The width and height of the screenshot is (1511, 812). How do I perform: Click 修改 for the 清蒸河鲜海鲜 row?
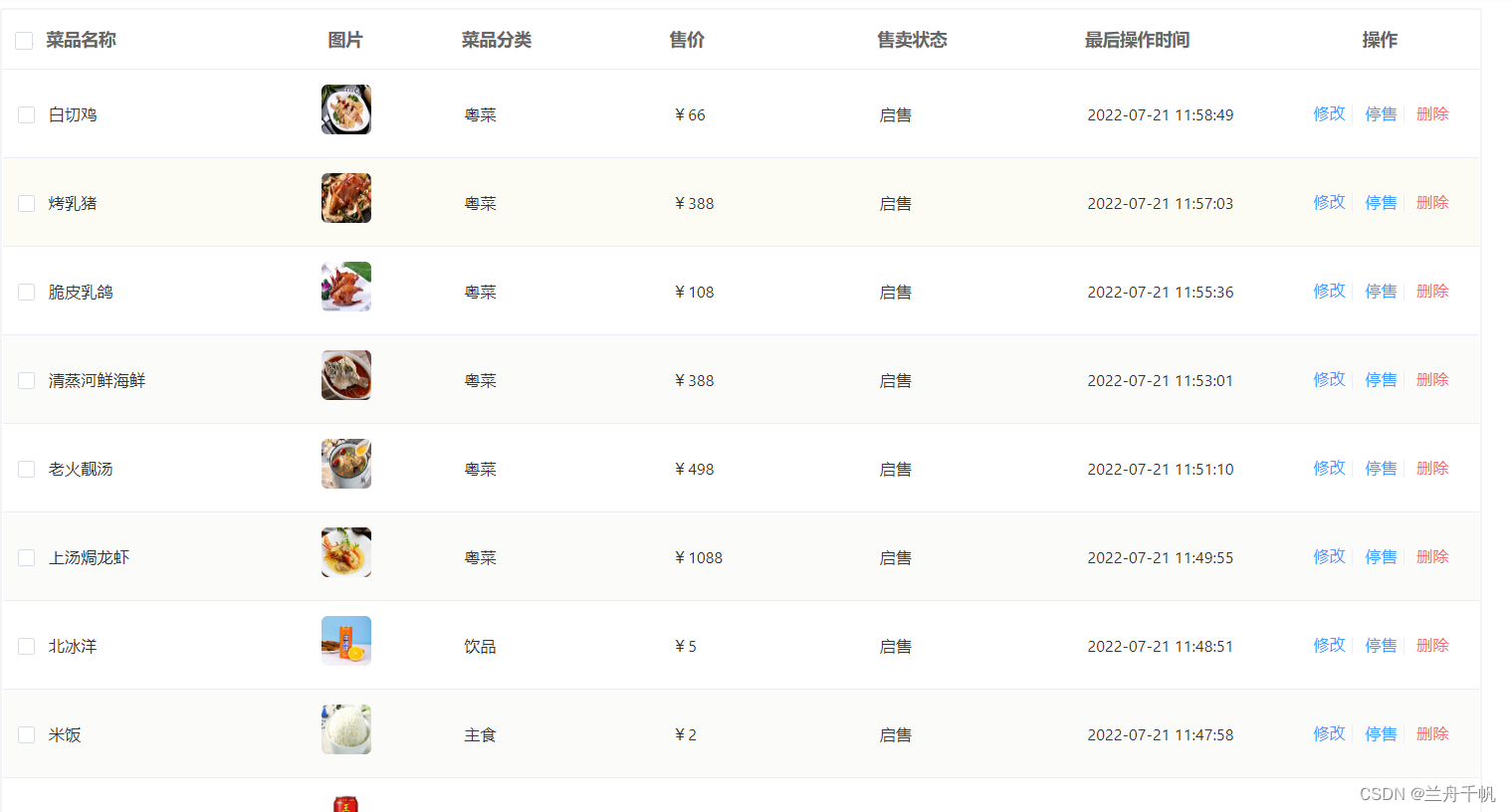pyautogui.click(x=1329, y=379)
